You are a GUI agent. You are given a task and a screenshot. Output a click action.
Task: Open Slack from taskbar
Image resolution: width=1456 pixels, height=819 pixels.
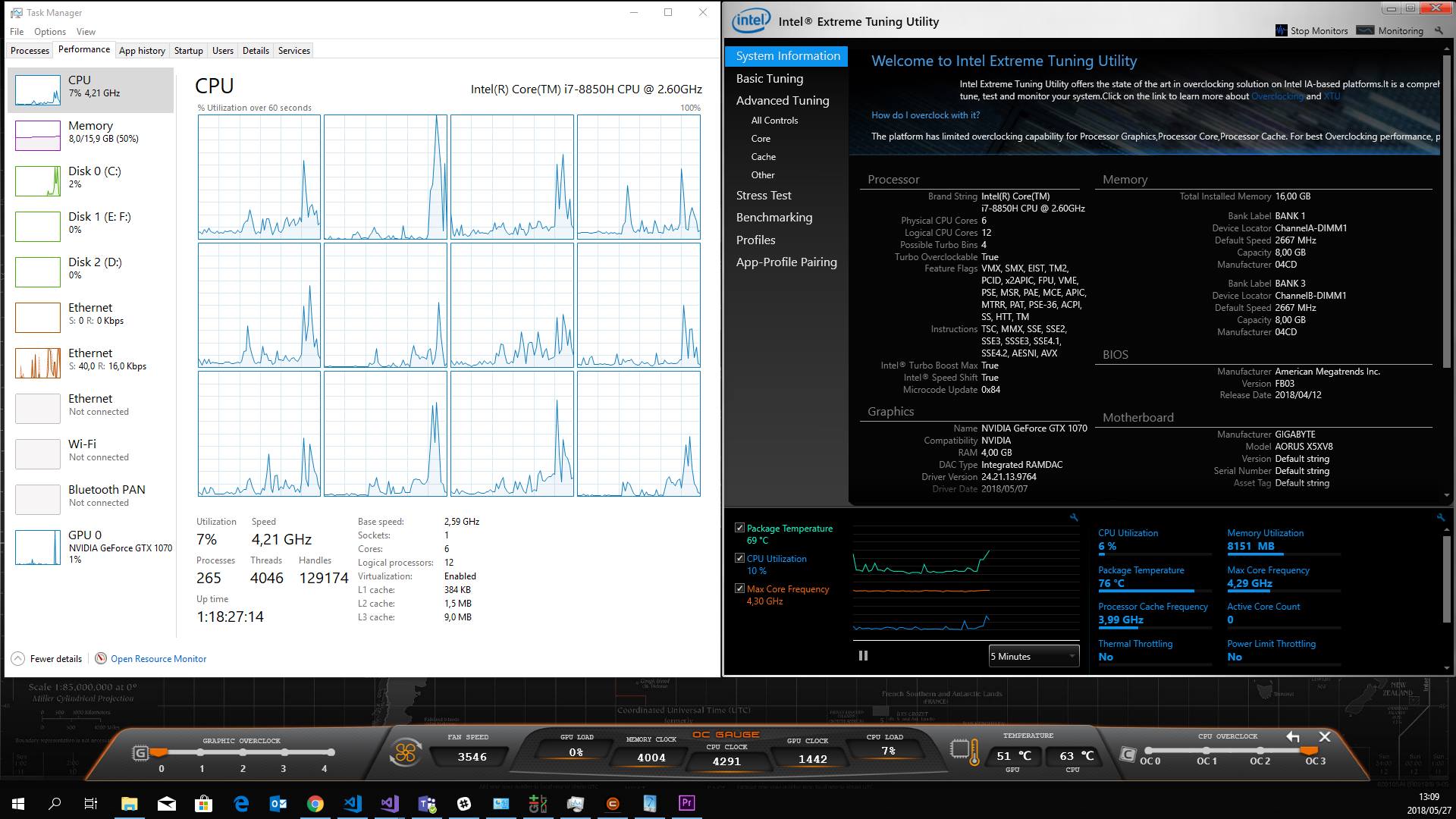pos(464,804)
